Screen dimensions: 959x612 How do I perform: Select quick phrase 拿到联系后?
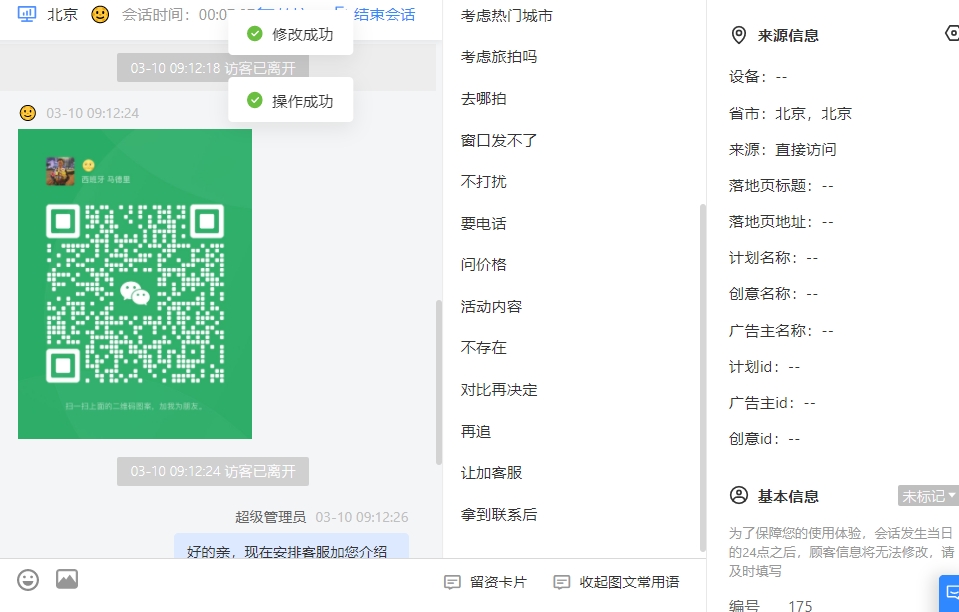click(x=499, y=514)
